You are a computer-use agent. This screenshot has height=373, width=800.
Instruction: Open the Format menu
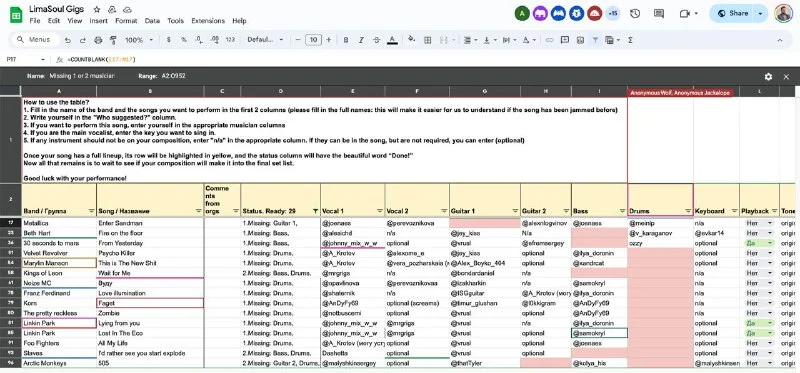point(126,21)
